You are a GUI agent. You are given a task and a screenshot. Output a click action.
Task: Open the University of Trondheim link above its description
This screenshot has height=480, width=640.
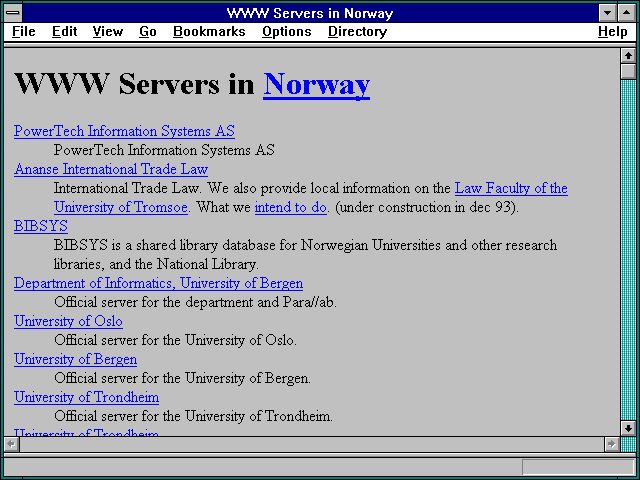click(x=87, y=397)
